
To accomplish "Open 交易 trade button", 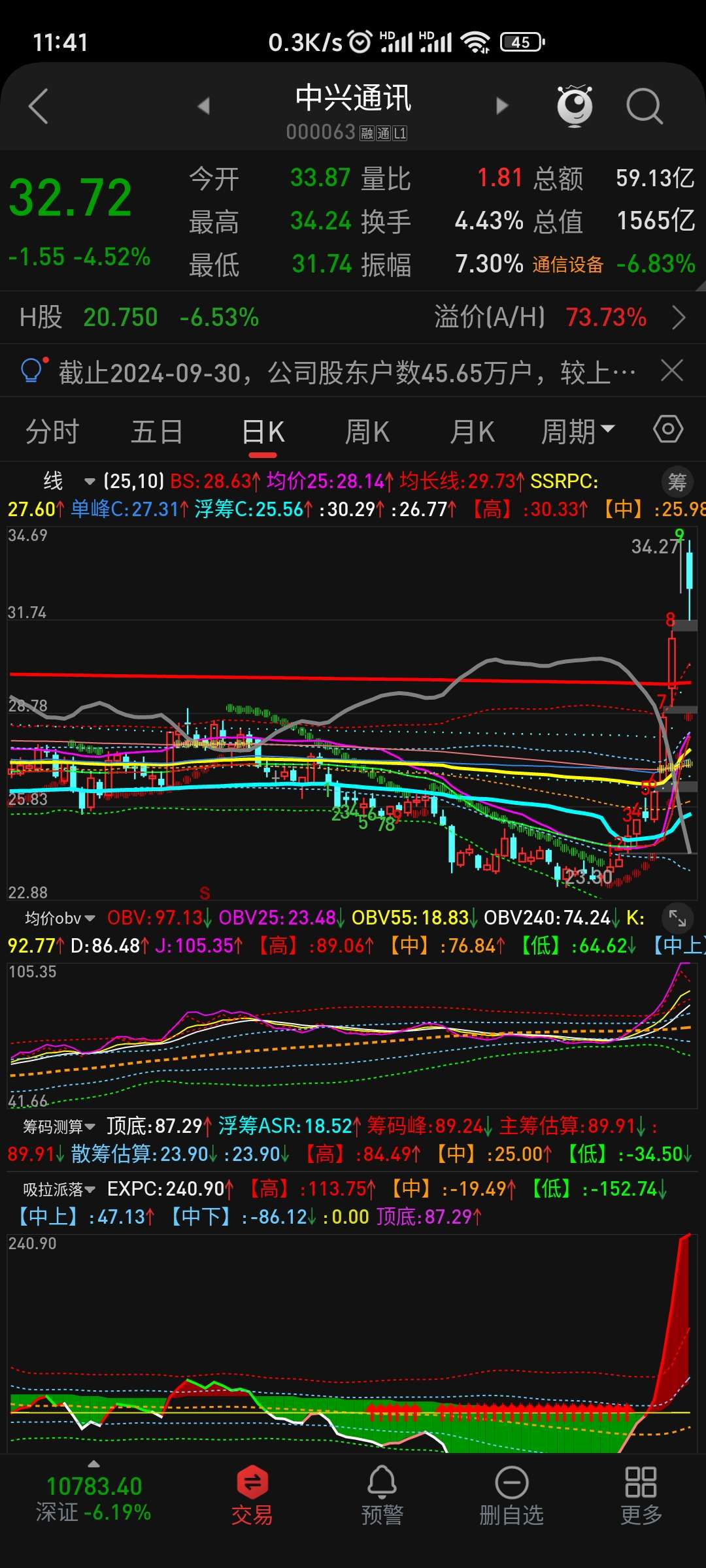I will (252, 1495).
